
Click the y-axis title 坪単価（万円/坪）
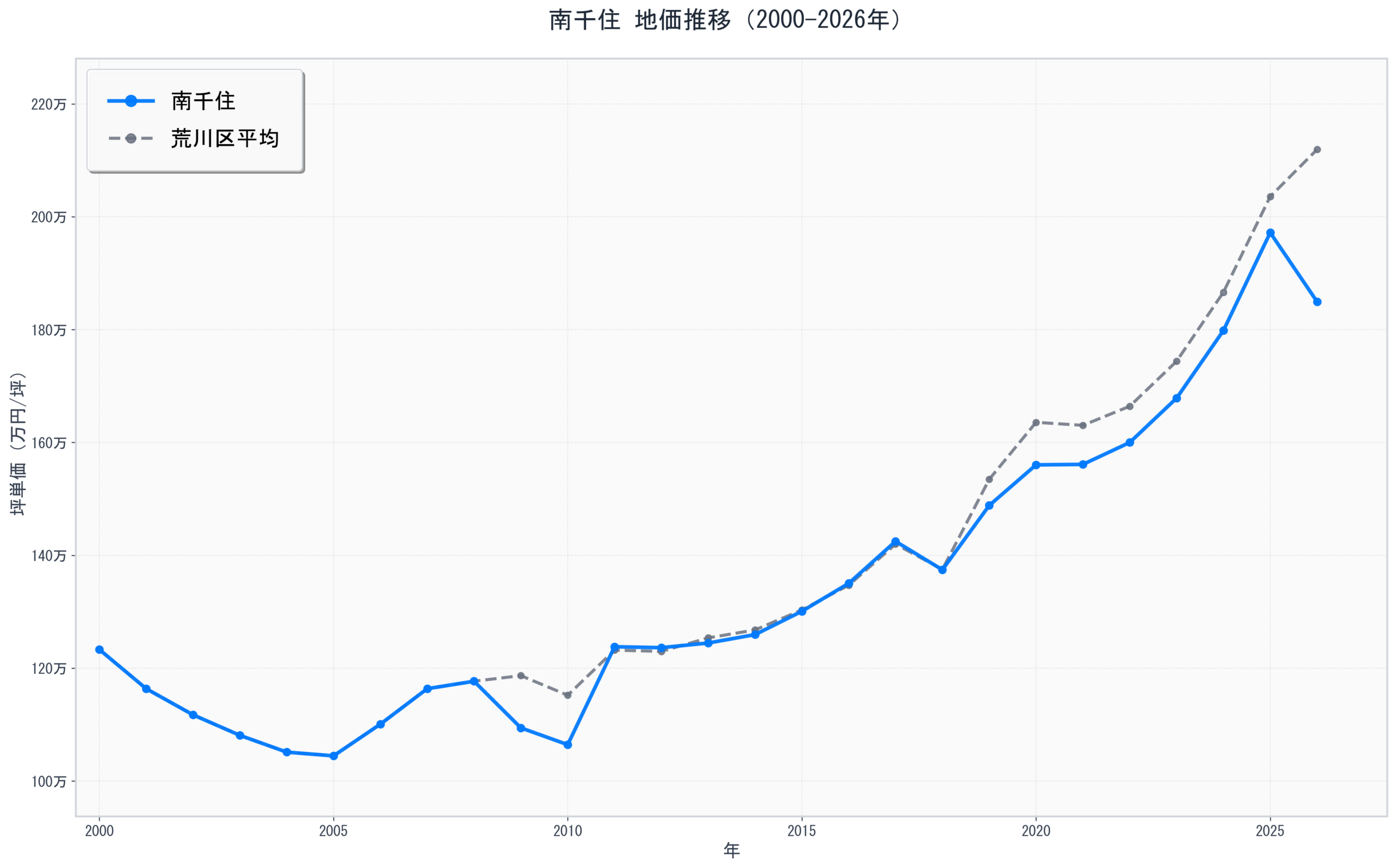[x=18, y=444]
